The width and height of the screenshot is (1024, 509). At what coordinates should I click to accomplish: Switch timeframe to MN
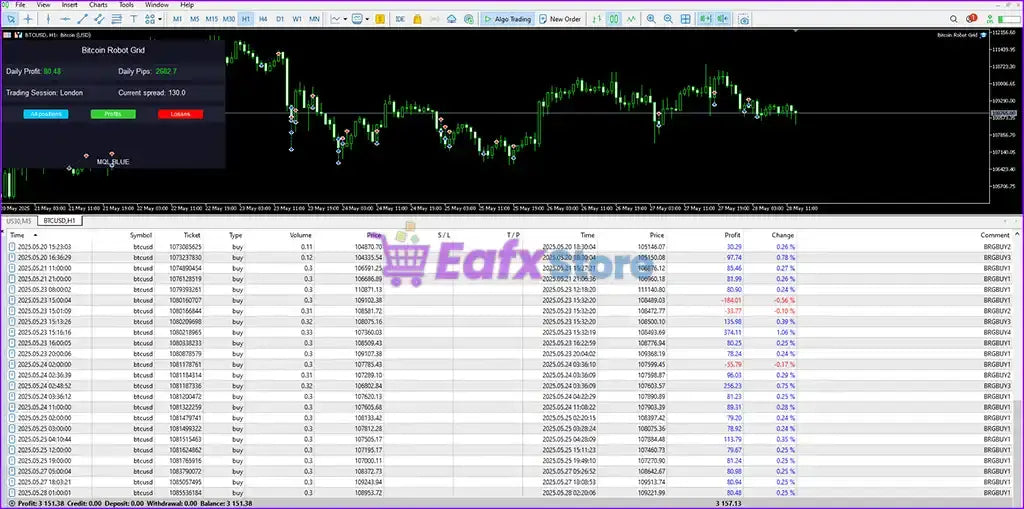(x=314, y=19)
